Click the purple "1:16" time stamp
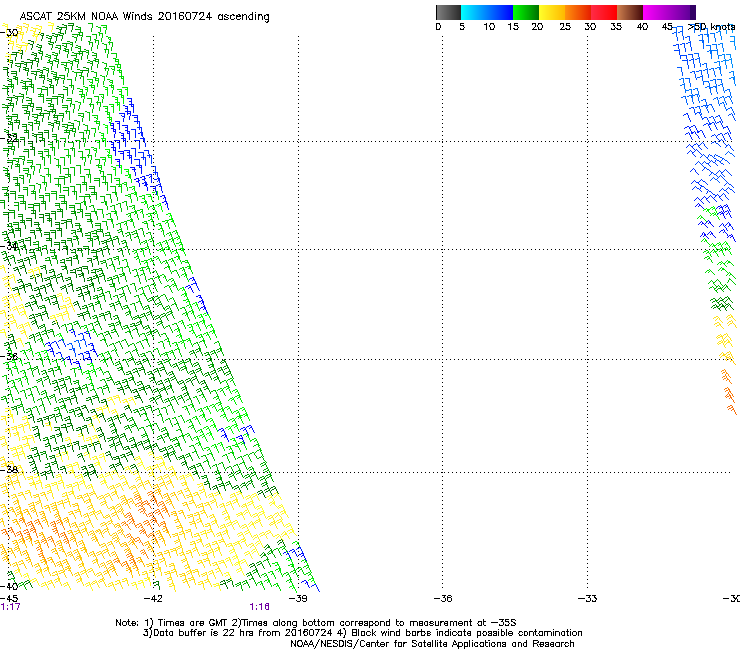This screenshot has height=650, width=740. [x=260, y=607]
